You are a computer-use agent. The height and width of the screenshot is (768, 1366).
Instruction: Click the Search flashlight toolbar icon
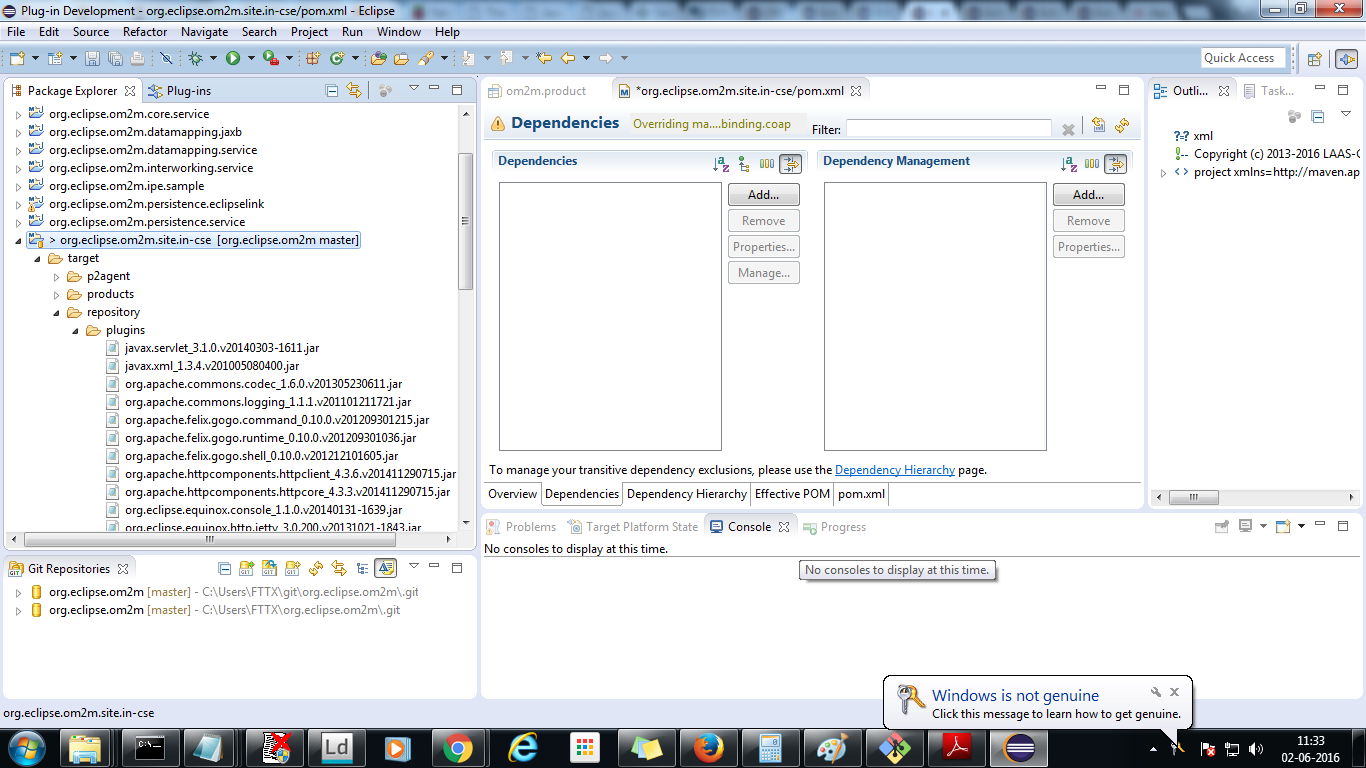coord(426,59)
